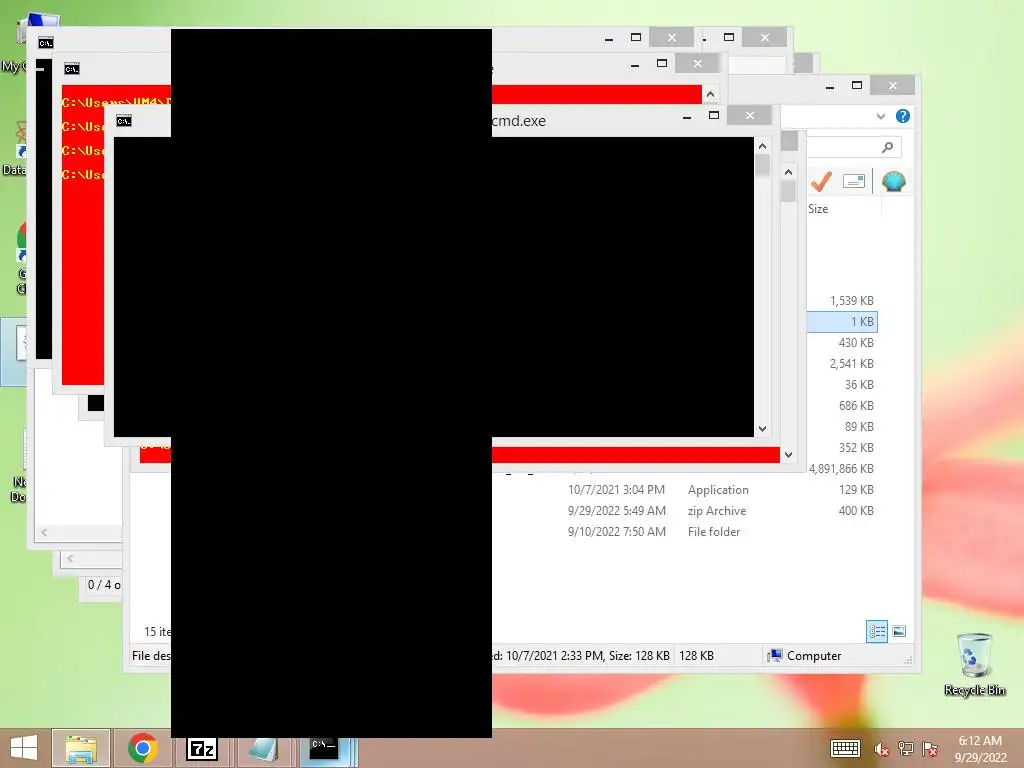Open the Action Center flag icon
The width and height of the screenshot is (1024, 768).
click(x=930, y=749)
